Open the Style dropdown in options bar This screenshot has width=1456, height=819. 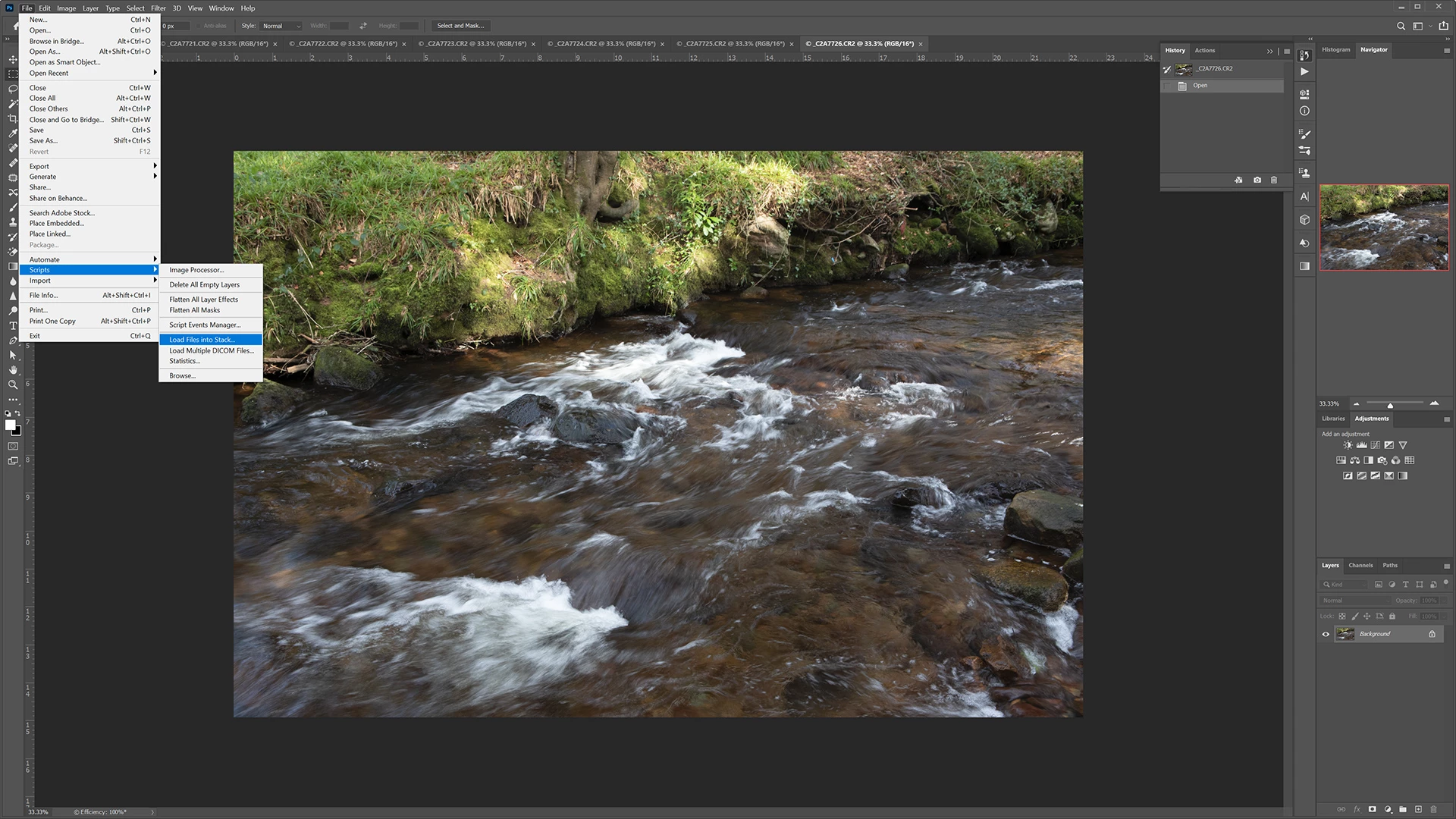281,26
